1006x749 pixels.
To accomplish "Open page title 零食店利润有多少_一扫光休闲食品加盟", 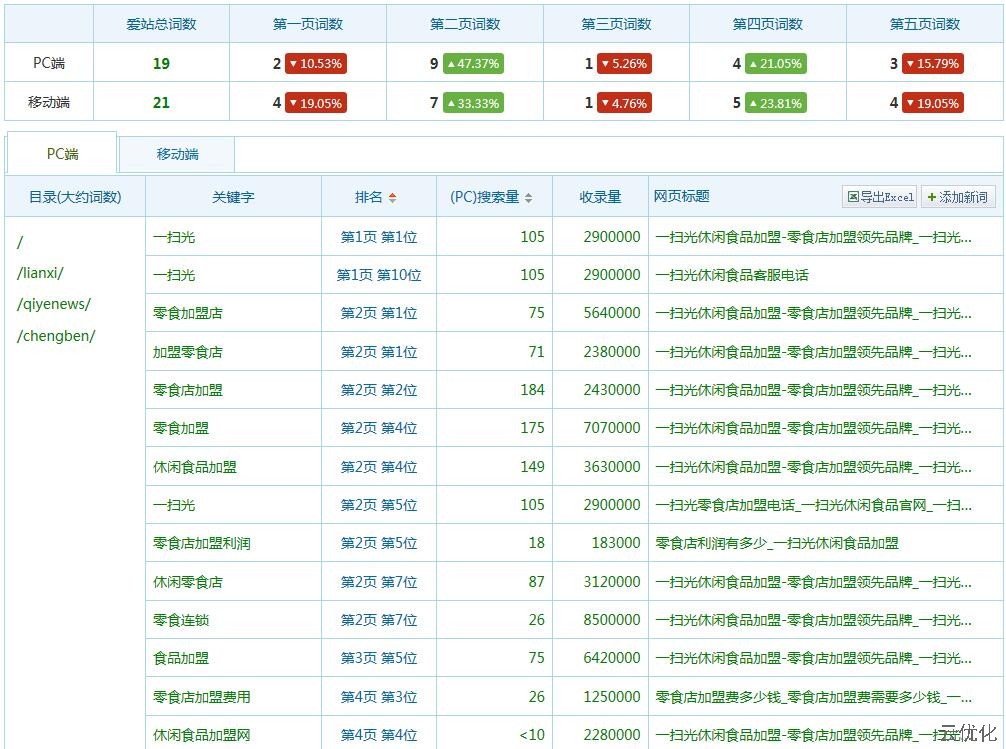I will (776, 544).
